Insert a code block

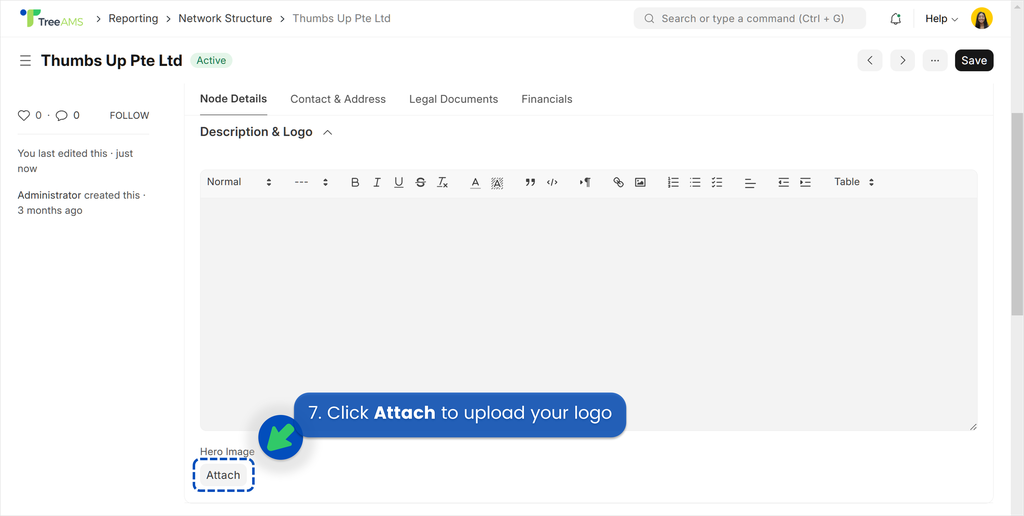pos(552,182)
